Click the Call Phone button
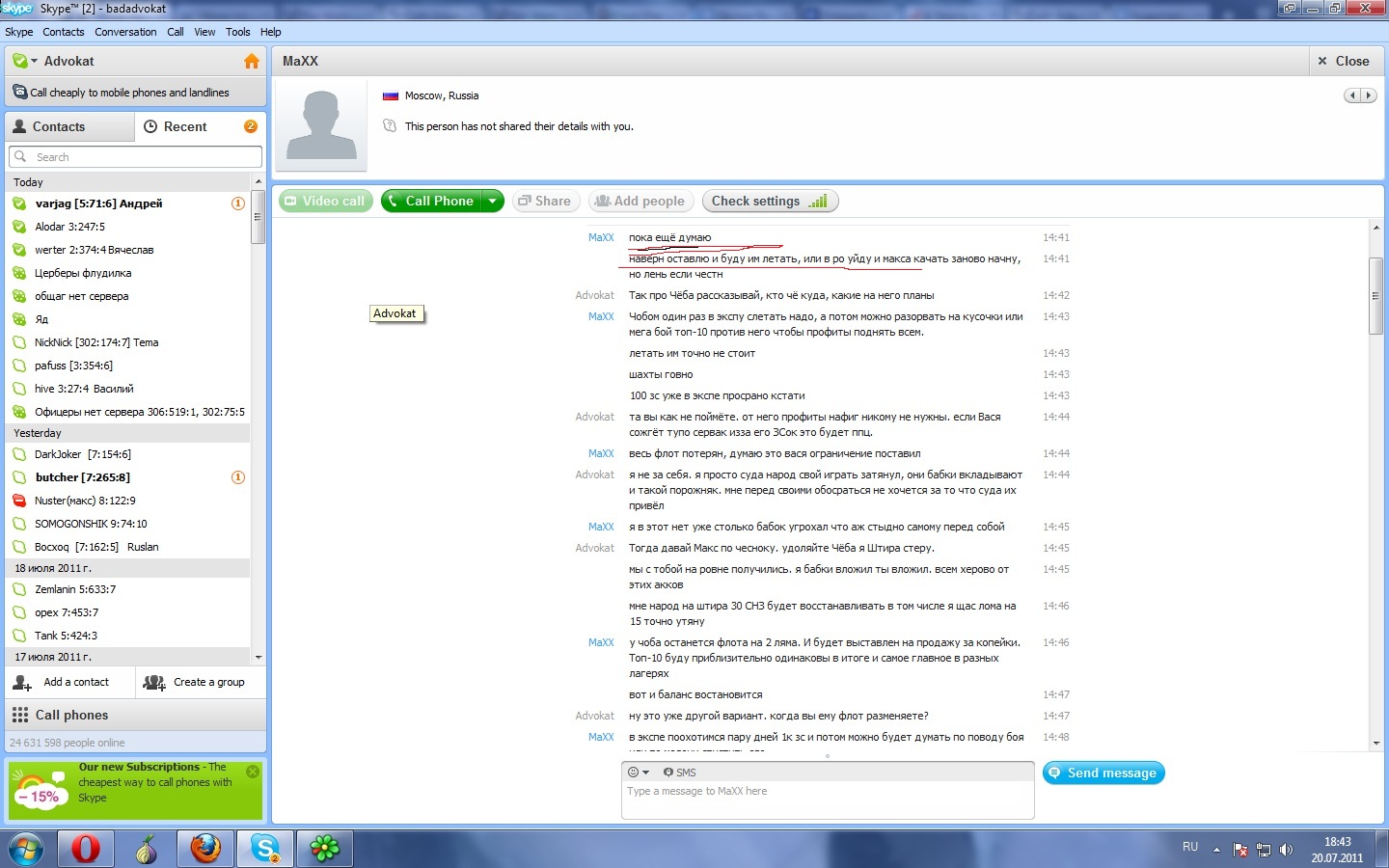The image size is (1389, 868). click(431, 201)
